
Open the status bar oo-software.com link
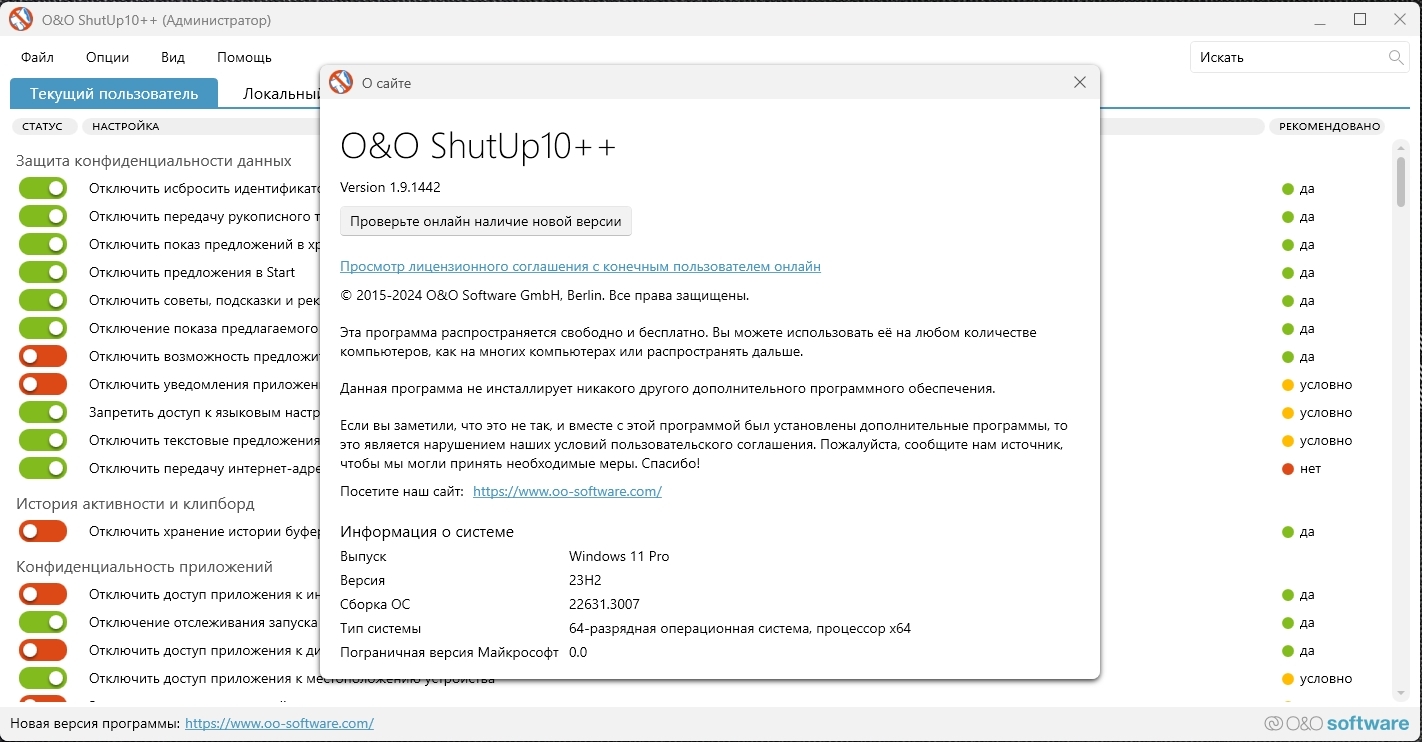click(x=279, y=723)
